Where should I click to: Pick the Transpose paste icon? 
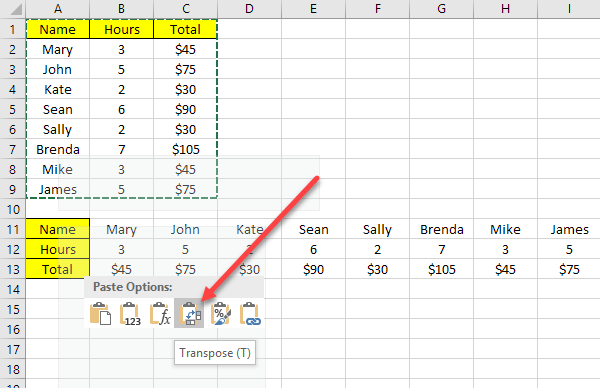point(189,313)
